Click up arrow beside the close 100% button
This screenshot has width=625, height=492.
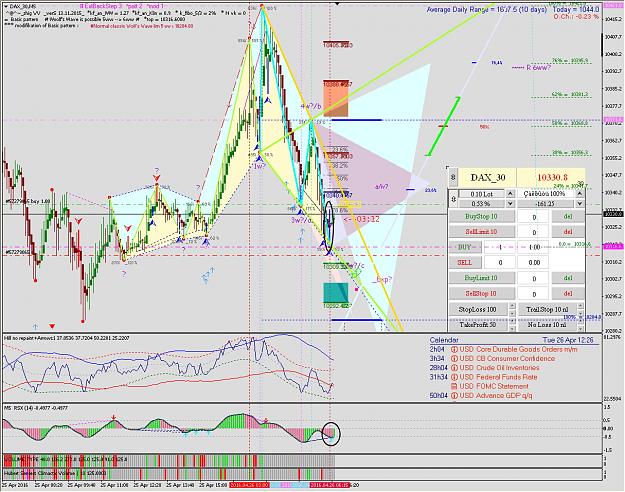pyautogui.click(x=580, y=193)
